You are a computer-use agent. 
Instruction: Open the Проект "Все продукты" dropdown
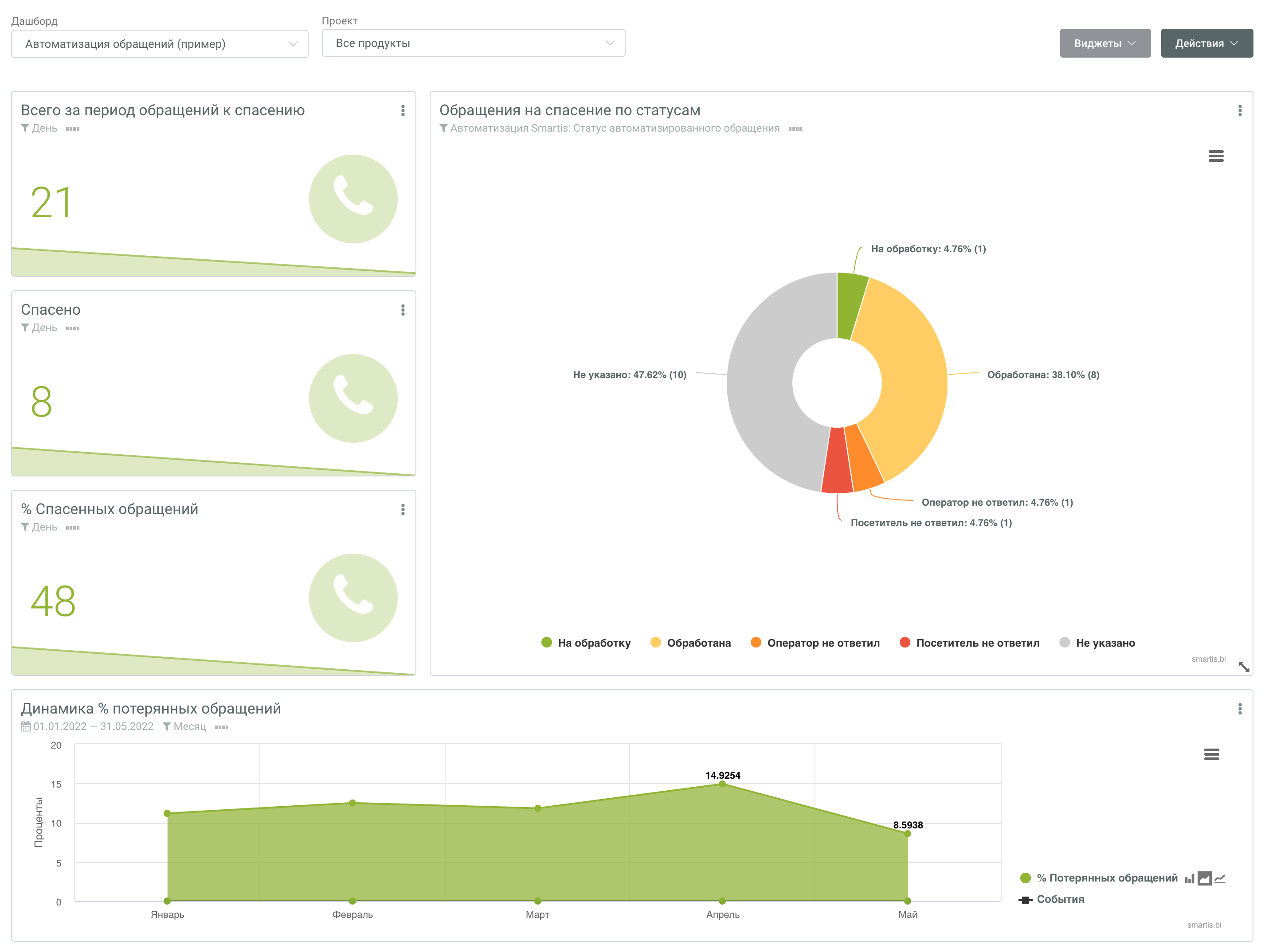[x=473, y=43]
